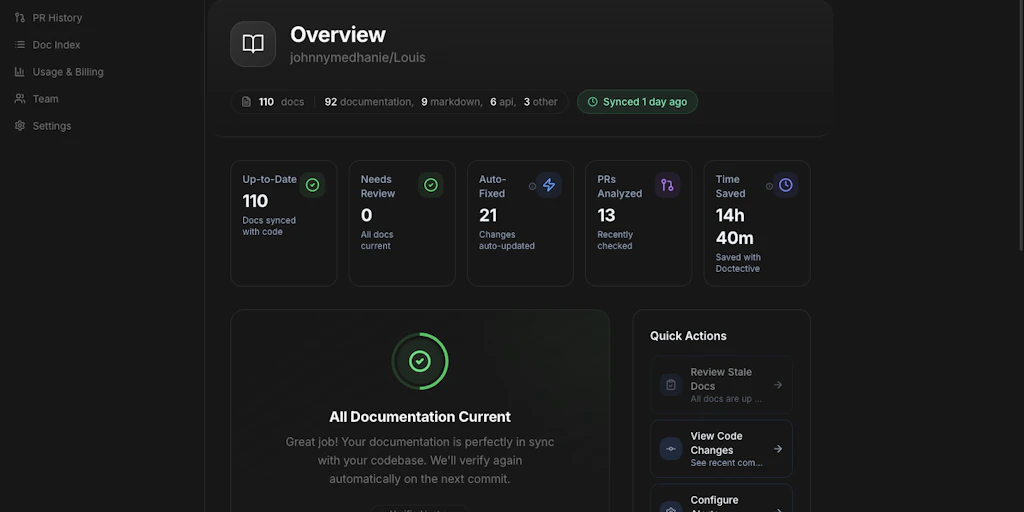Click the large green checkmark circle
Viewport: 1024px width, 512px height.
click(420, 361)
